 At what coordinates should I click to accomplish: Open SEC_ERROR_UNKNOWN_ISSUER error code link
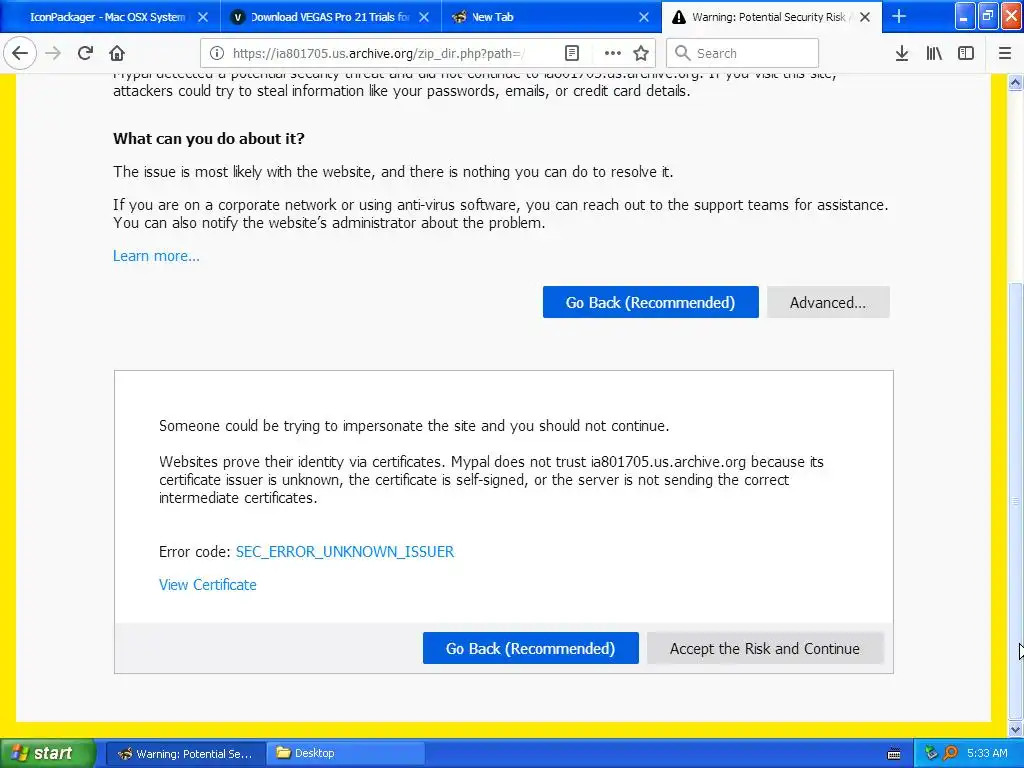point(345,551)
